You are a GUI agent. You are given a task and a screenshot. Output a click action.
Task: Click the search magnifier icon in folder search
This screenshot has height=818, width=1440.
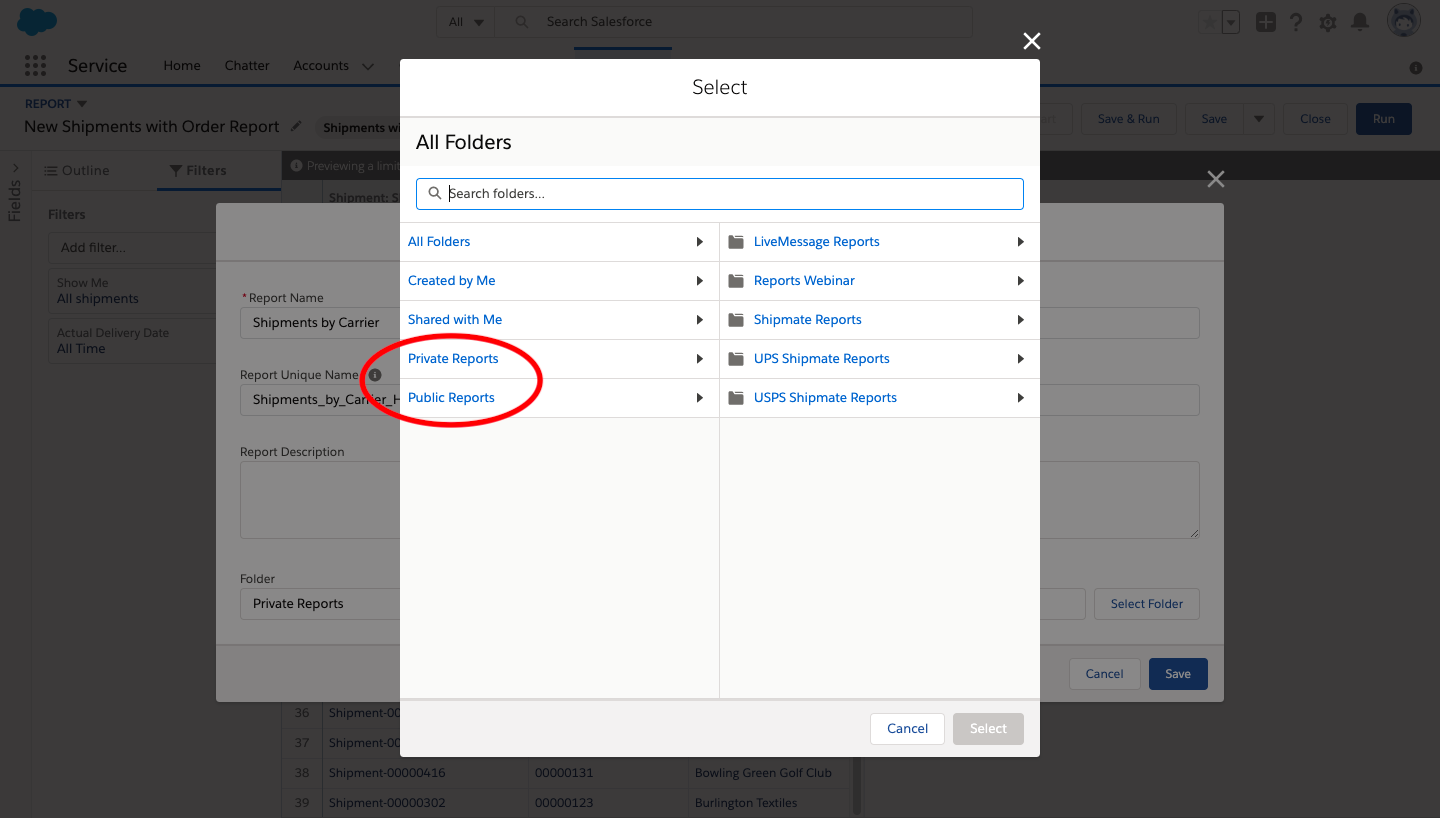pos(434,194)
